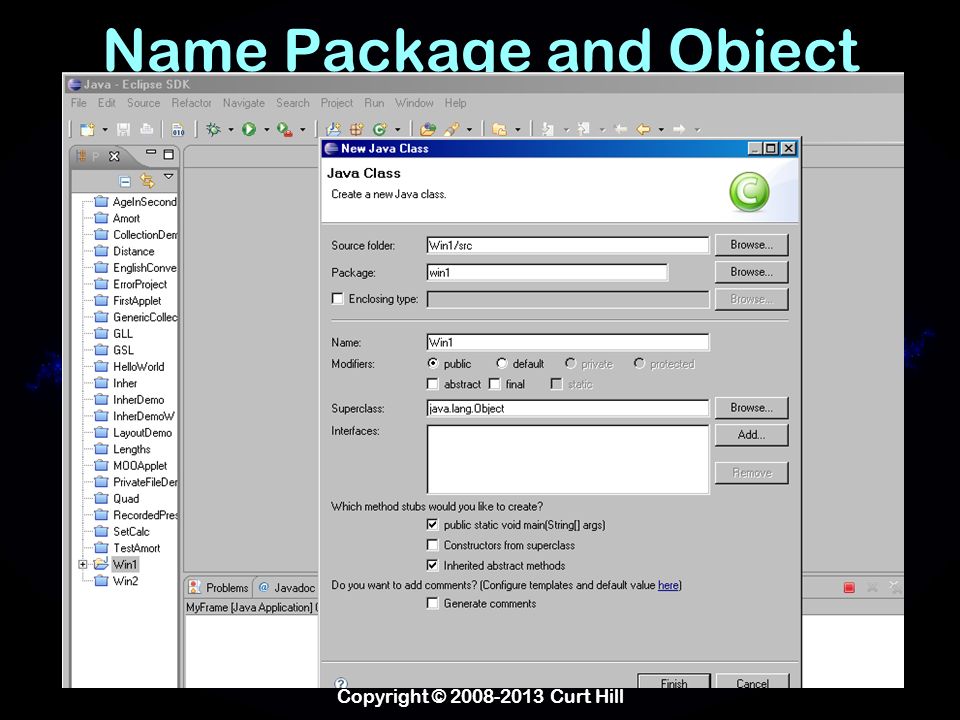960x720 pixels.
Task: Open the Navigate menu
Action: 244,103
